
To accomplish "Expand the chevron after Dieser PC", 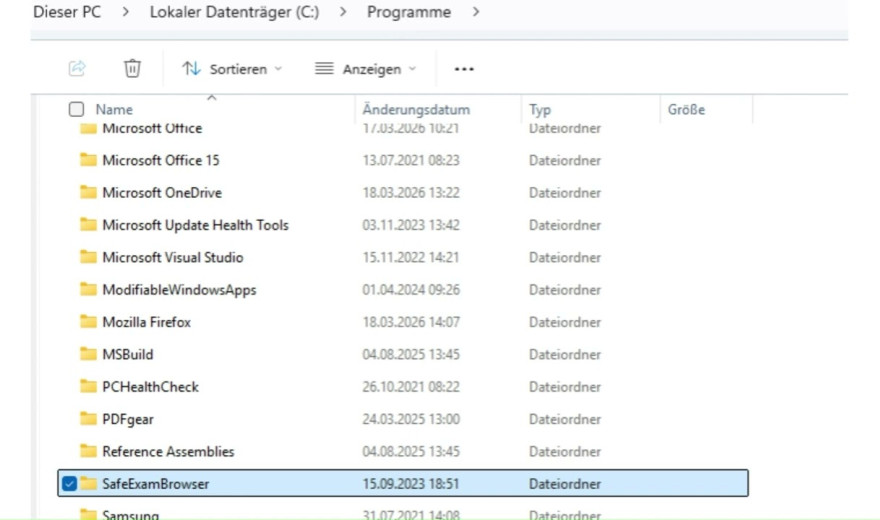I will pos(125,12).
